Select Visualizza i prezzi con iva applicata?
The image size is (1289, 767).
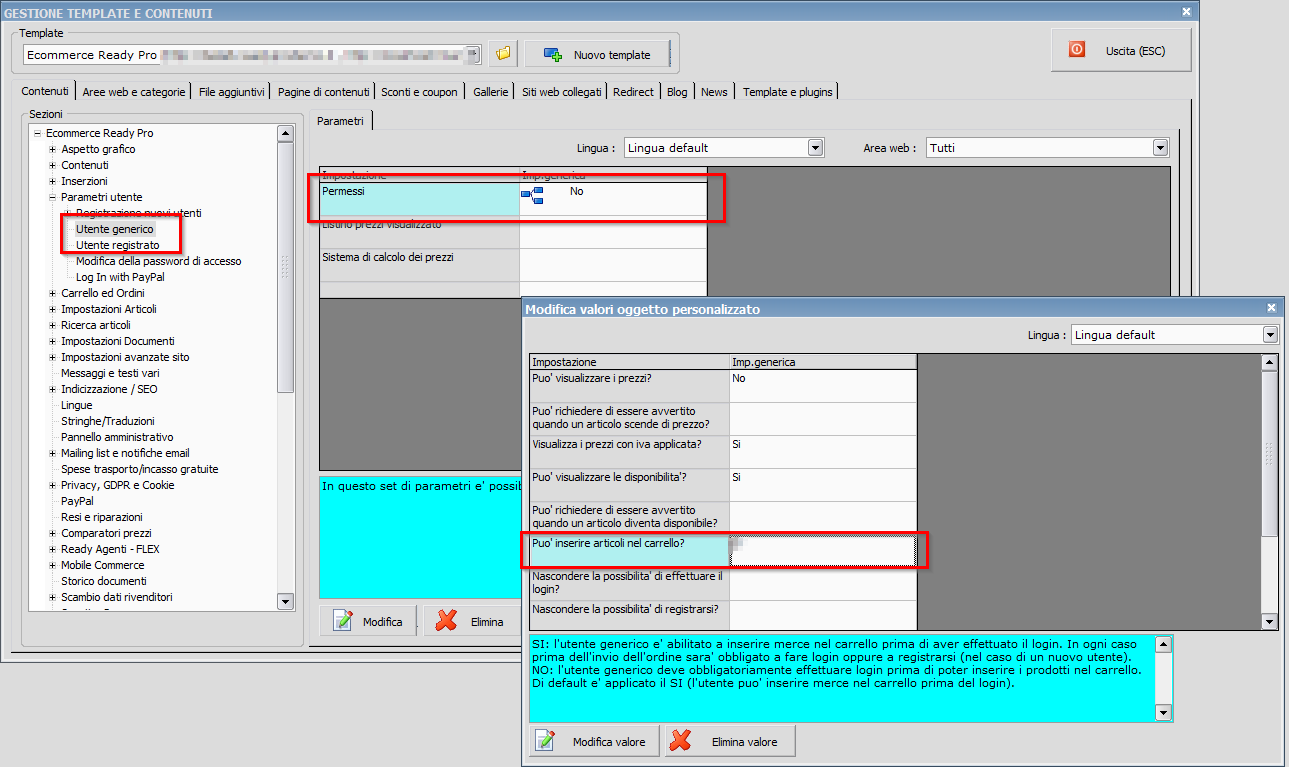(x=723, y=452)
